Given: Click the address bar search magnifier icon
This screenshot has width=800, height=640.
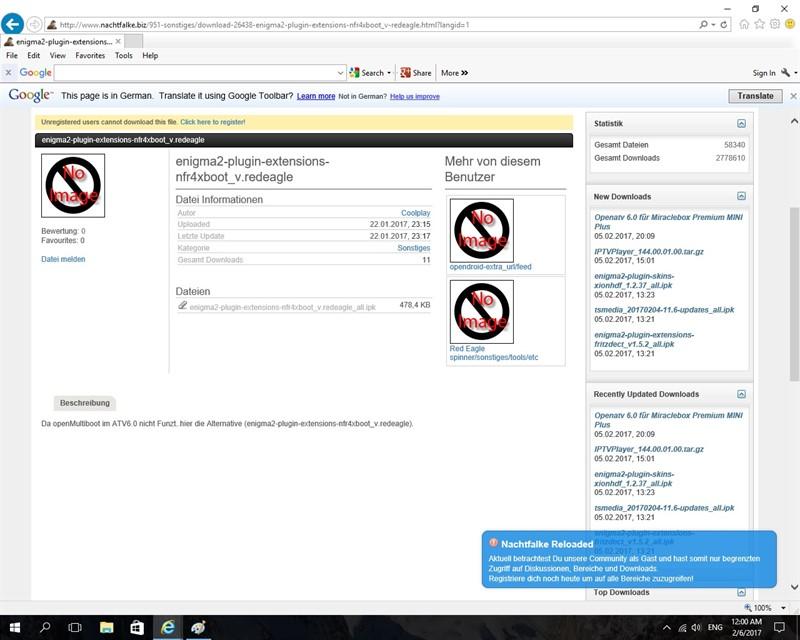Looking at the screenshot, I should (704, 24).
